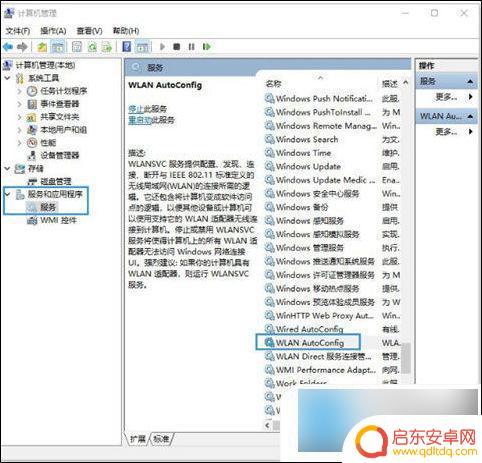Click the Pause Service icon
The height and width of the screenshot is (463, 482).
(191, 47)
